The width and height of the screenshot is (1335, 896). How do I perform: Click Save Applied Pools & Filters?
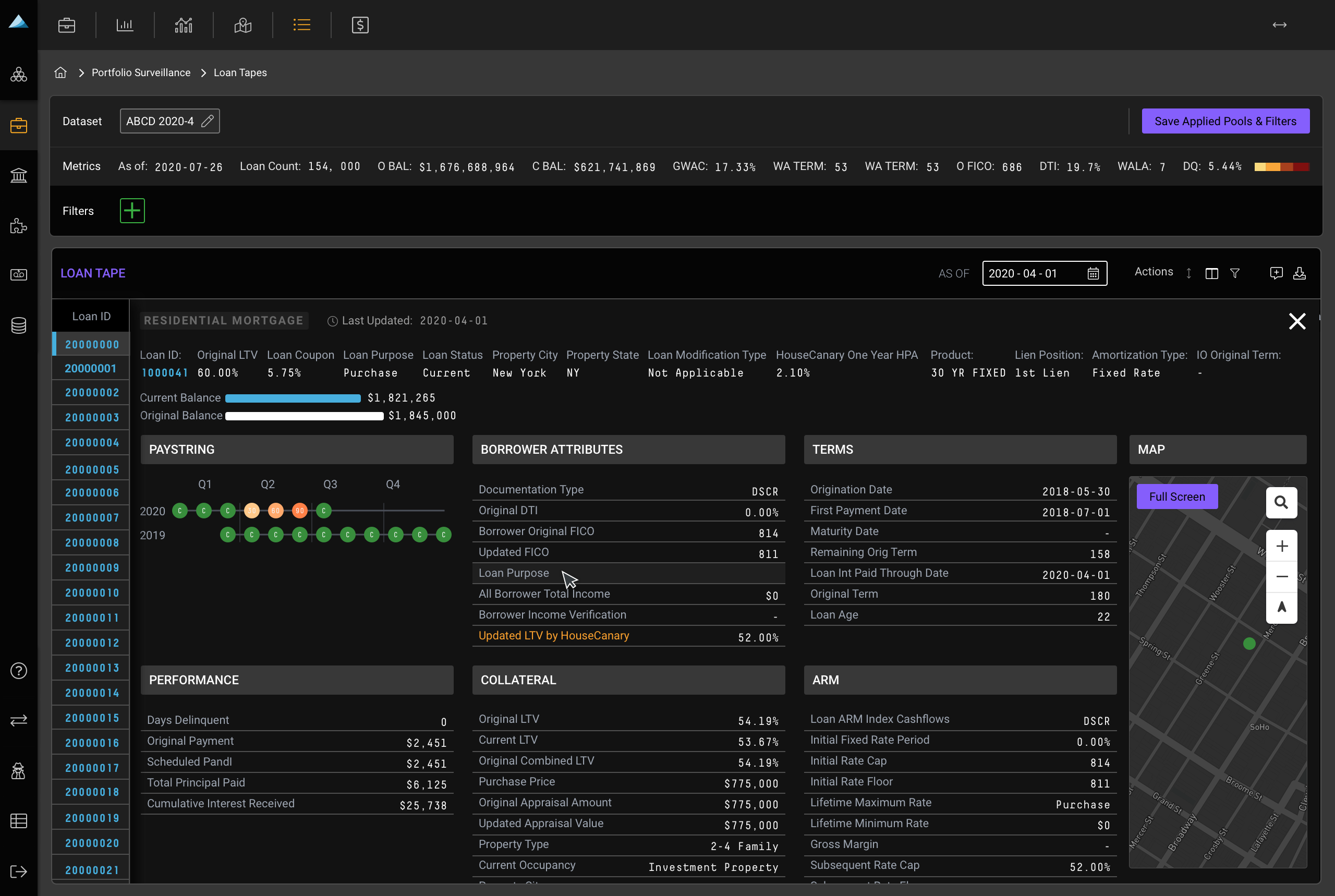[1225, 121]
